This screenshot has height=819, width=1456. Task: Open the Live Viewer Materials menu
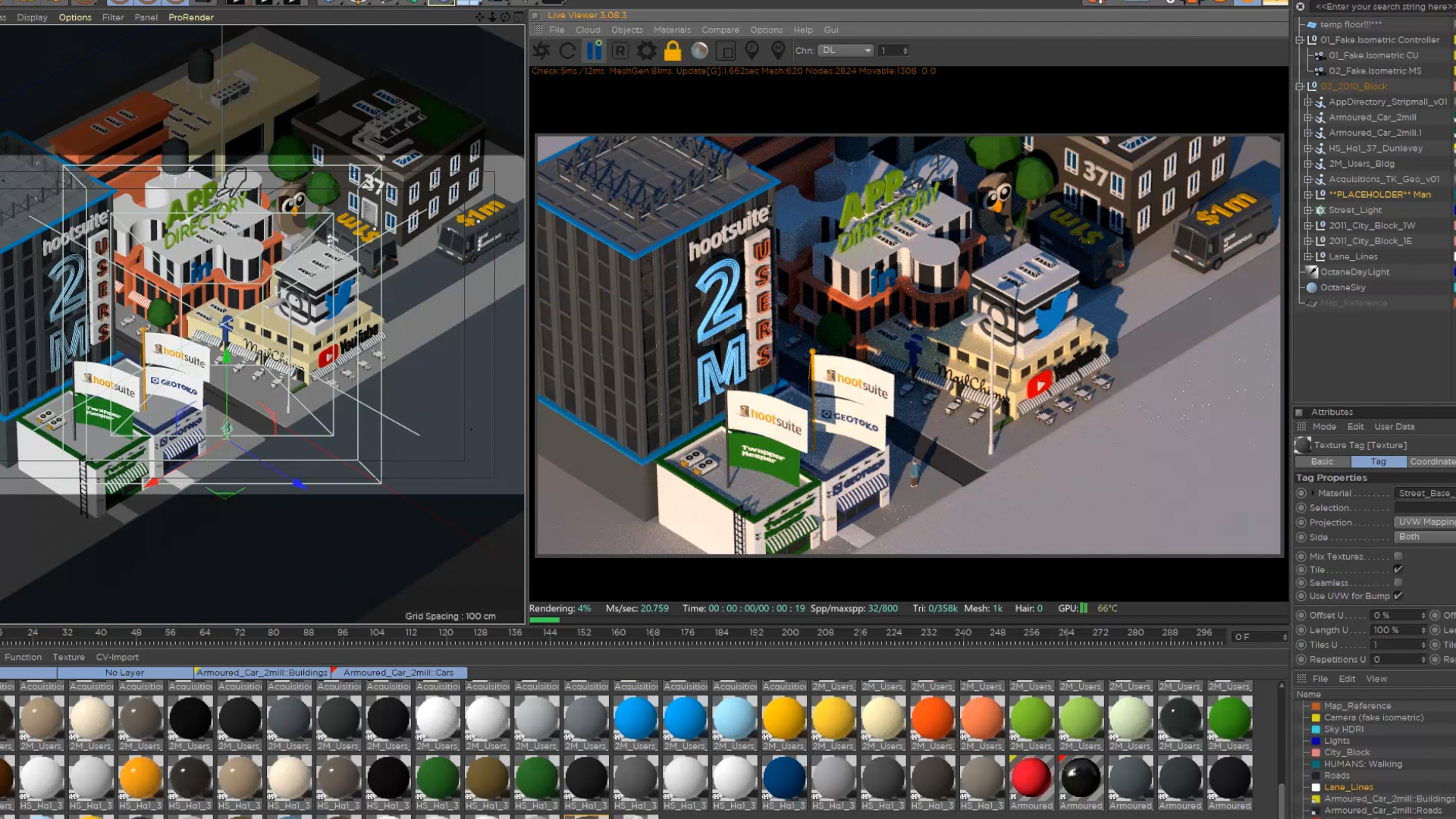tap(672, 30)
